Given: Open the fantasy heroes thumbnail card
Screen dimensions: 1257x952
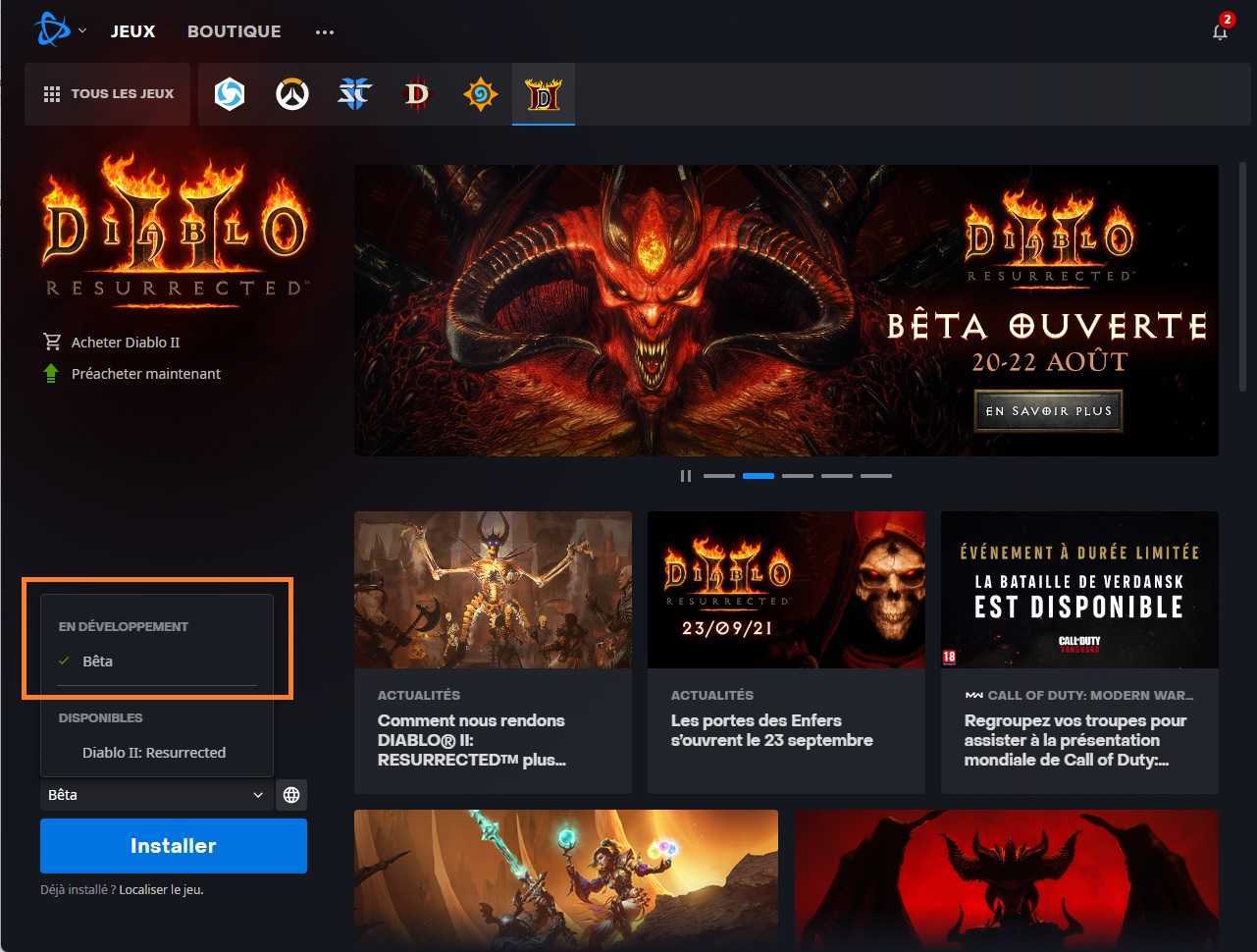Looking at the screenshot, I should click(566, 880).
